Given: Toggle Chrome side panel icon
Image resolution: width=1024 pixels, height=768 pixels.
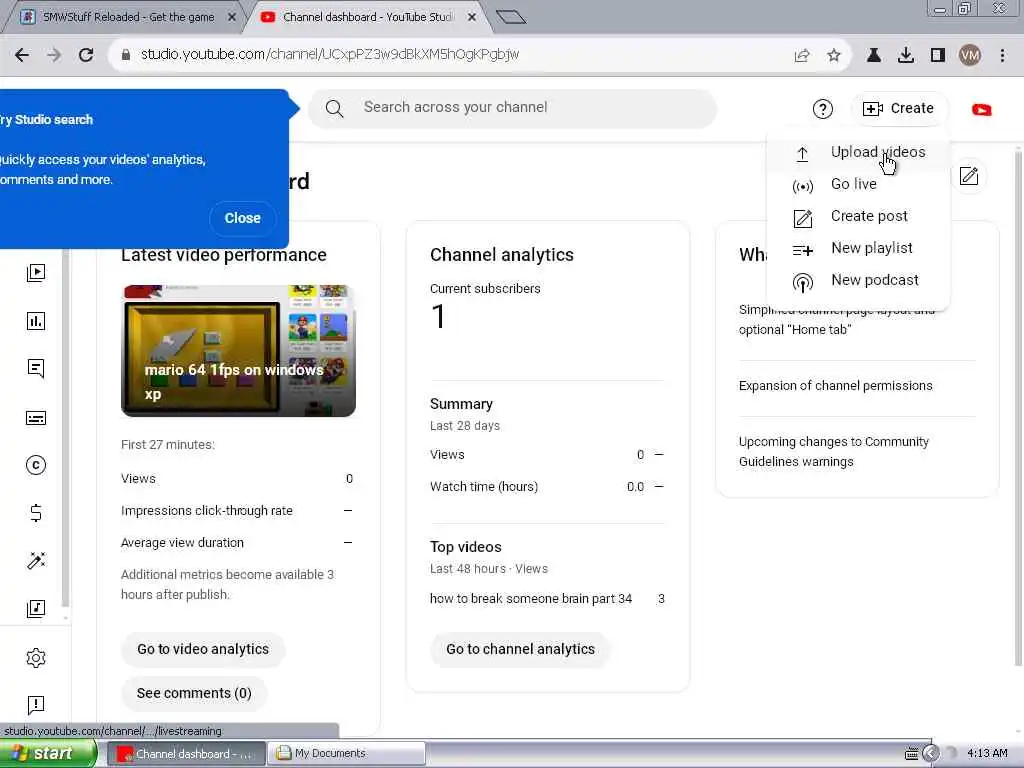Looking at the screenshot, I should 938,56.
